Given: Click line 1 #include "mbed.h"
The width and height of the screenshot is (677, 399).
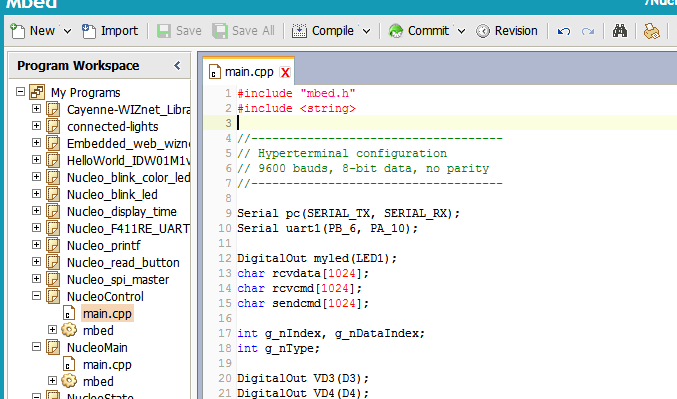Looking at the screenshot, I should coord(296,93).
